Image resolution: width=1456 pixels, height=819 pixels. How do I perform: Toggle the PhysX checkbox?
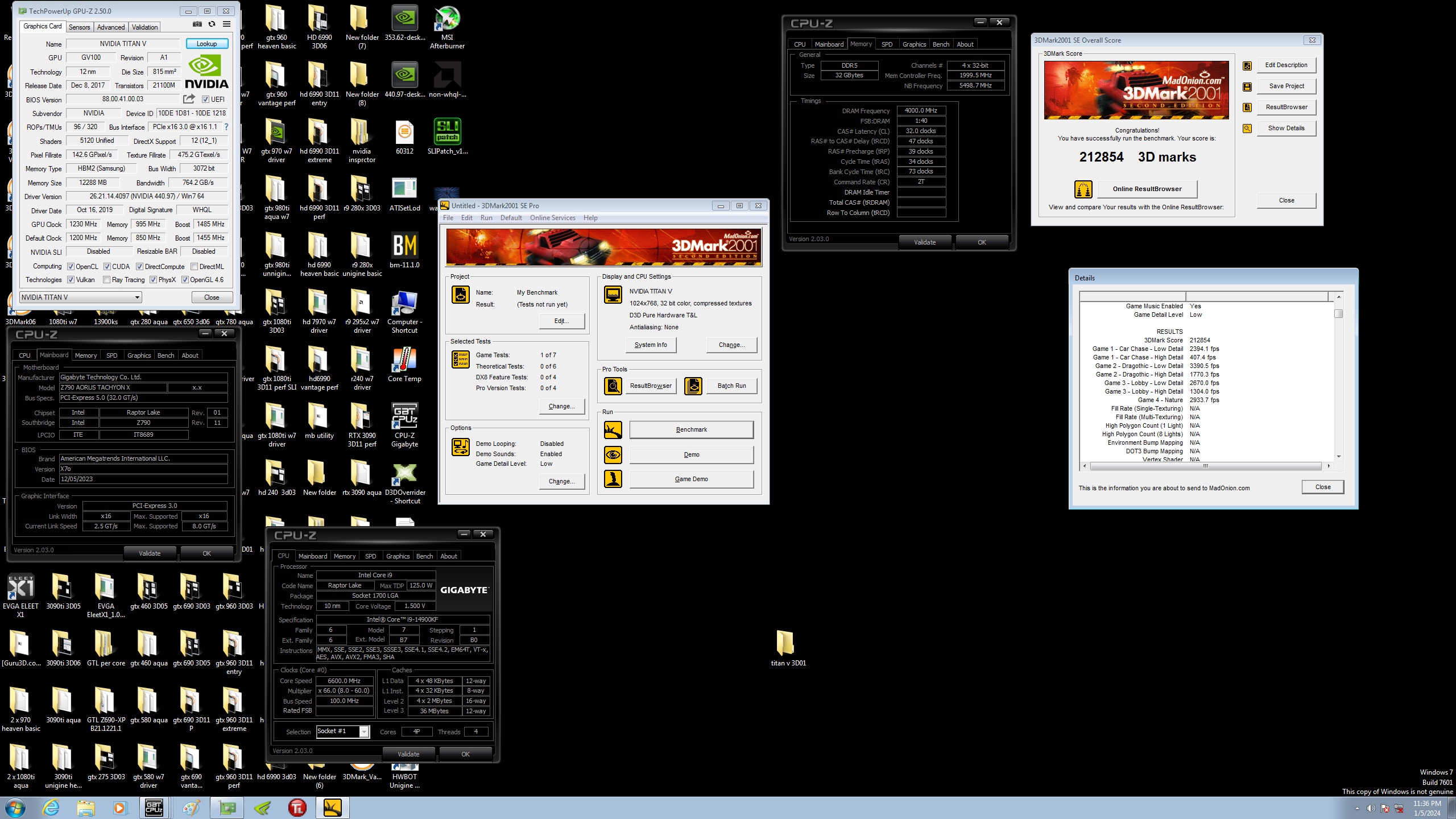(x=153, y=280)
